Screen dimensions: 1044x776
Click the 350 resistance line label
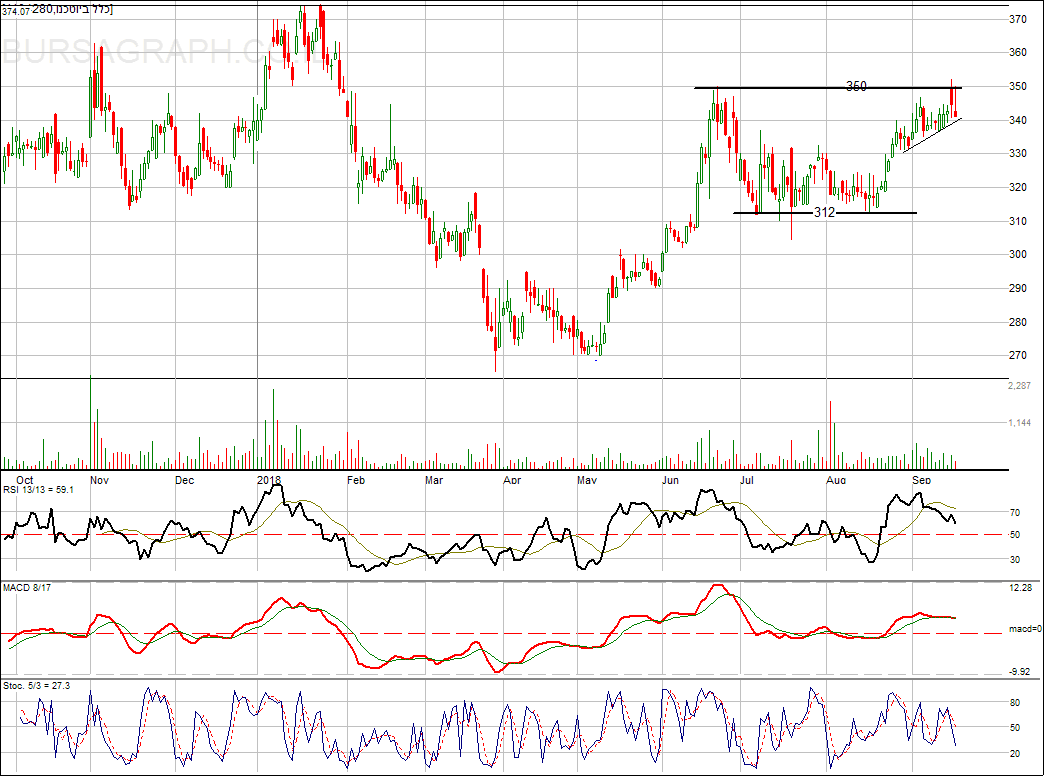point(856,87)
